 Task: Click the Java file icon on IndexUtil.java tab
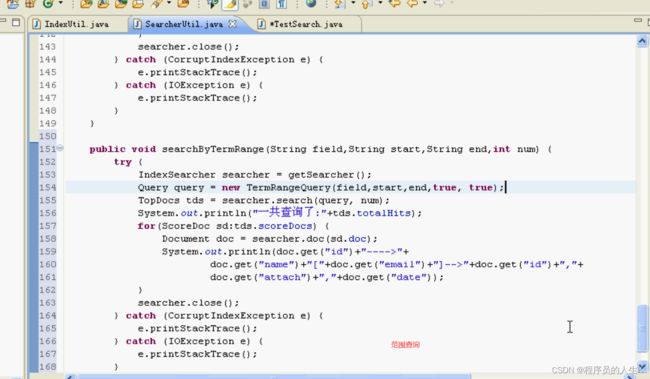tap(36, 24)
